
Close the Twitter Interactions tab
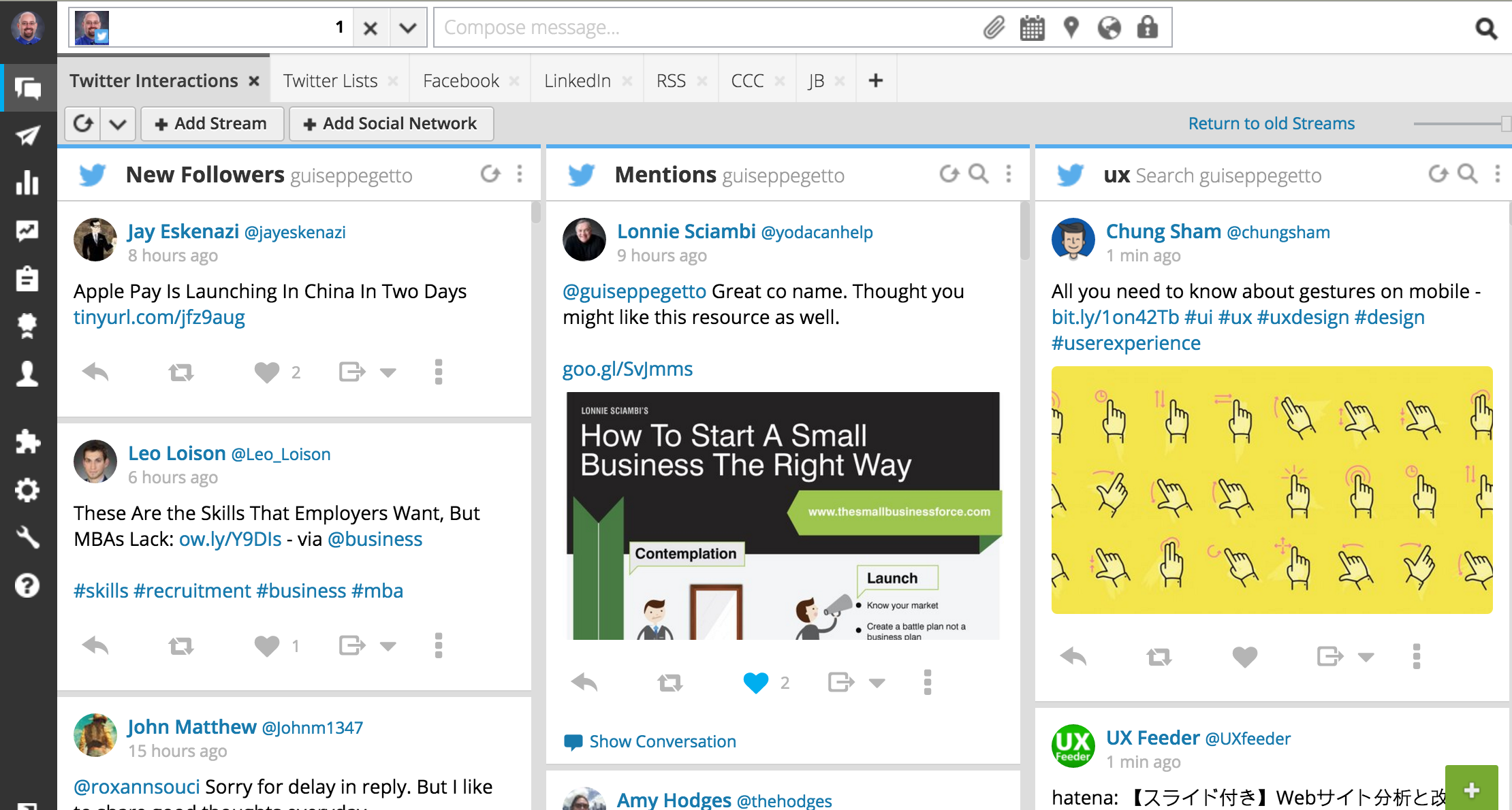click(254, 81)
